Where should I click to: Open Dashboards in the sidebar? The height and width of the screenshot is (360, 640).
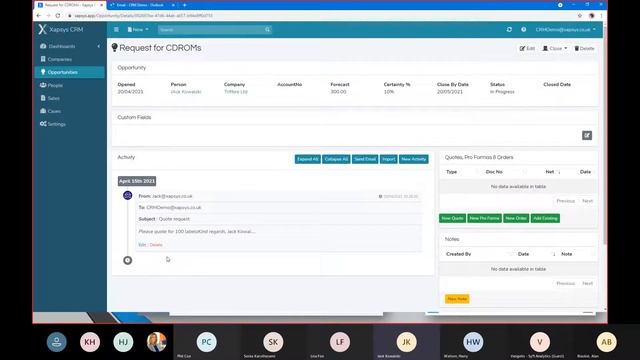coord(61,46)
